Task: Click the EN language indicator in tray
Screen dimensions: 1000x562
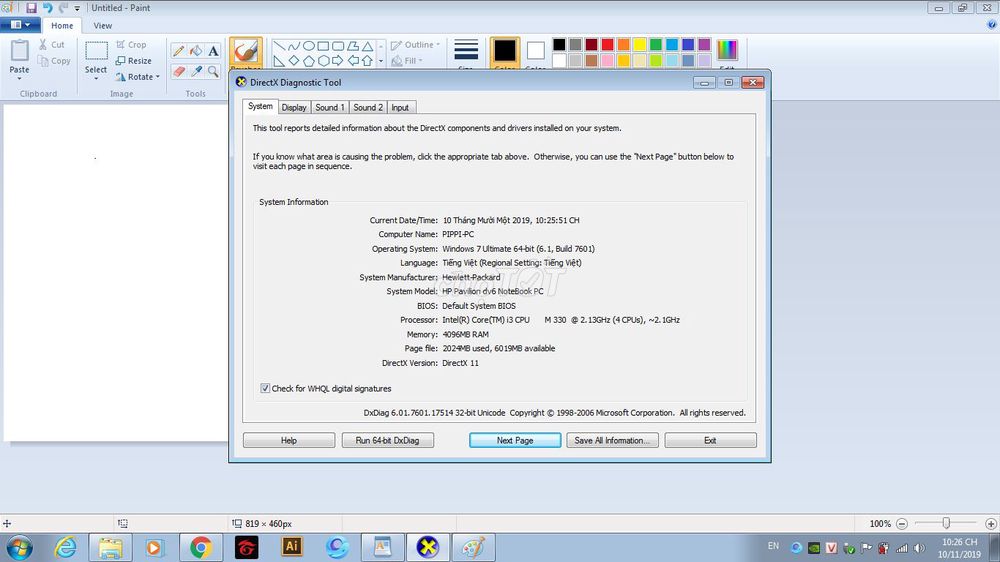Action: pyautogui.click(x=773, y=546)
